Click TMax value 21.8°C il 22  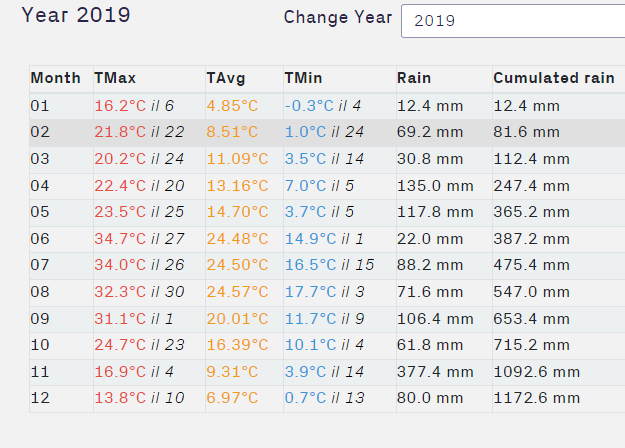140,132
